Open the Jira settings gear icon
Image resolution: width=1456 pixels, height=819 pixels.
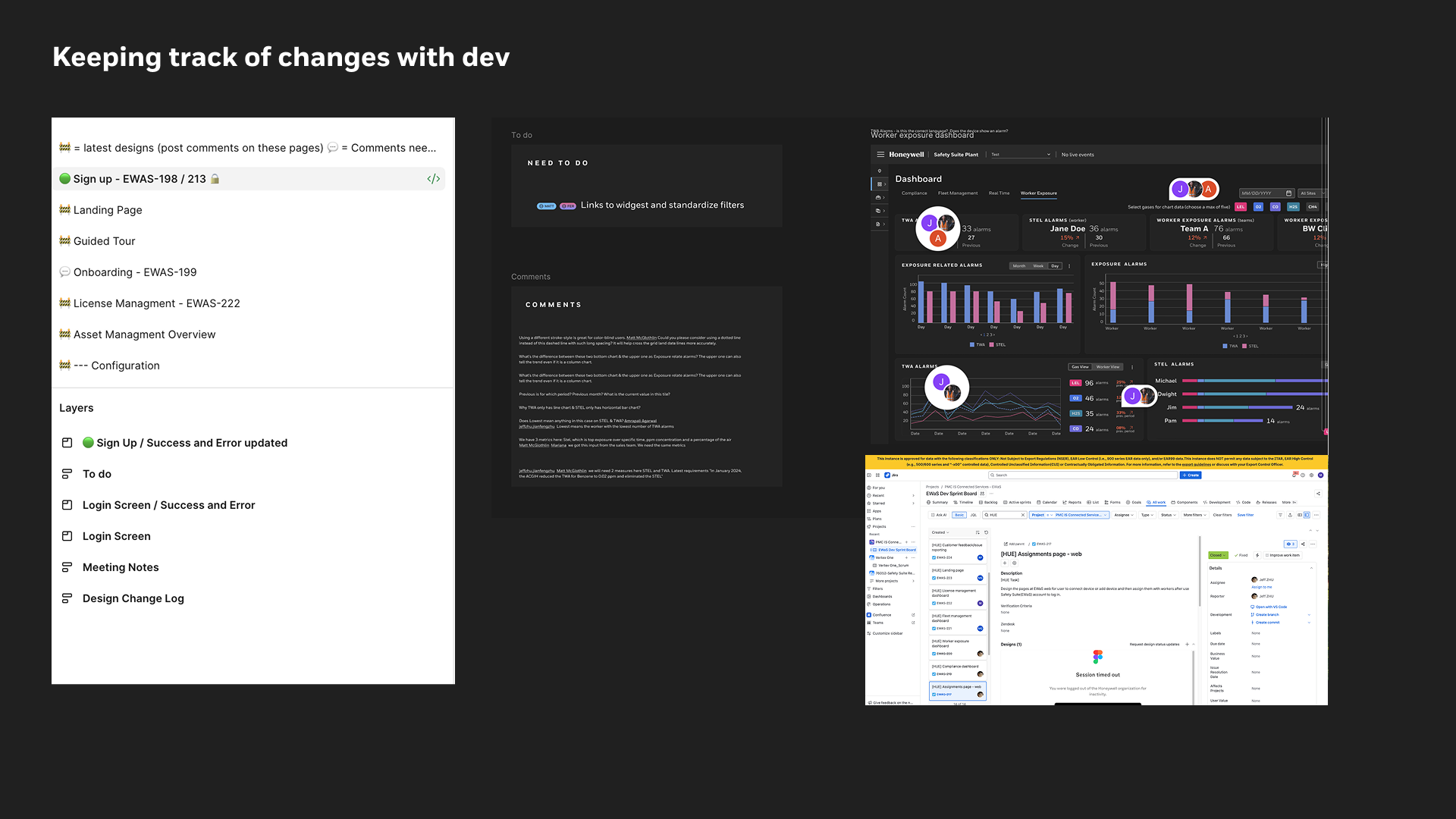(x=1311, y=475)
